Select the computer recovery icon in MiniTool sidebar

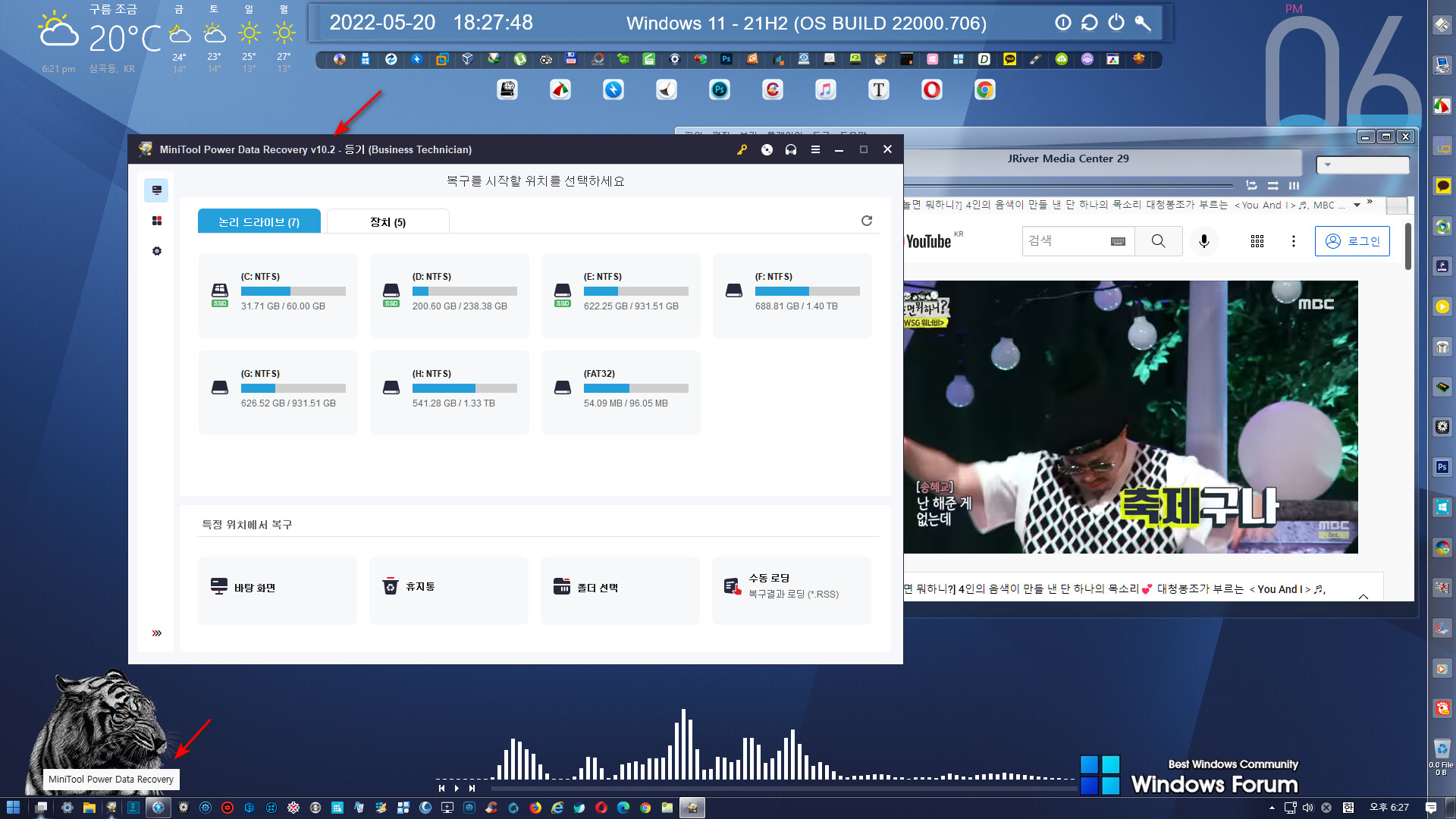(156, 190)
